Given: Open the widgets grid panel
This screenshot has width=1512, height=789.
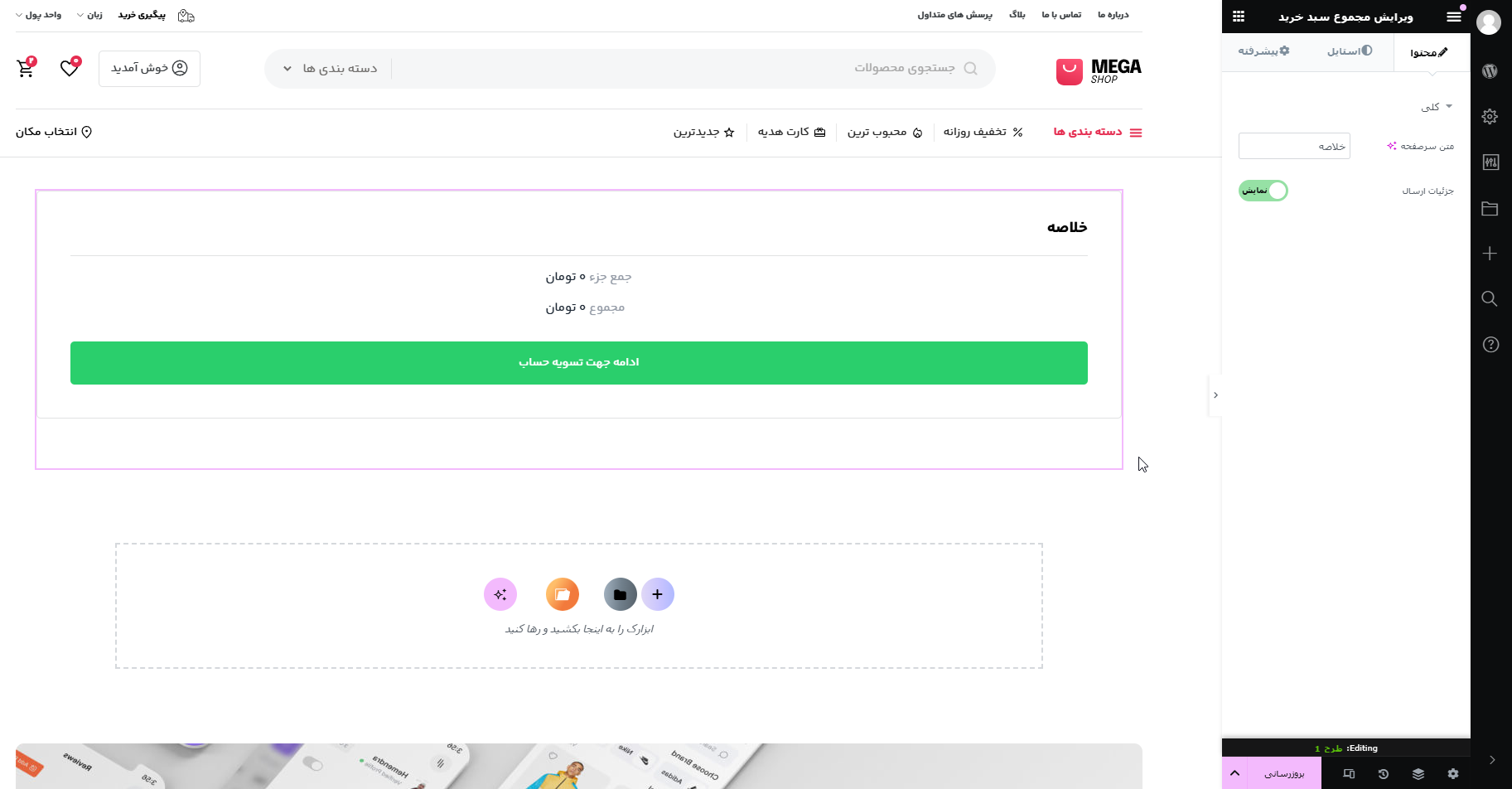Looking at the screenshot, I should click(x=1239, y=17).
